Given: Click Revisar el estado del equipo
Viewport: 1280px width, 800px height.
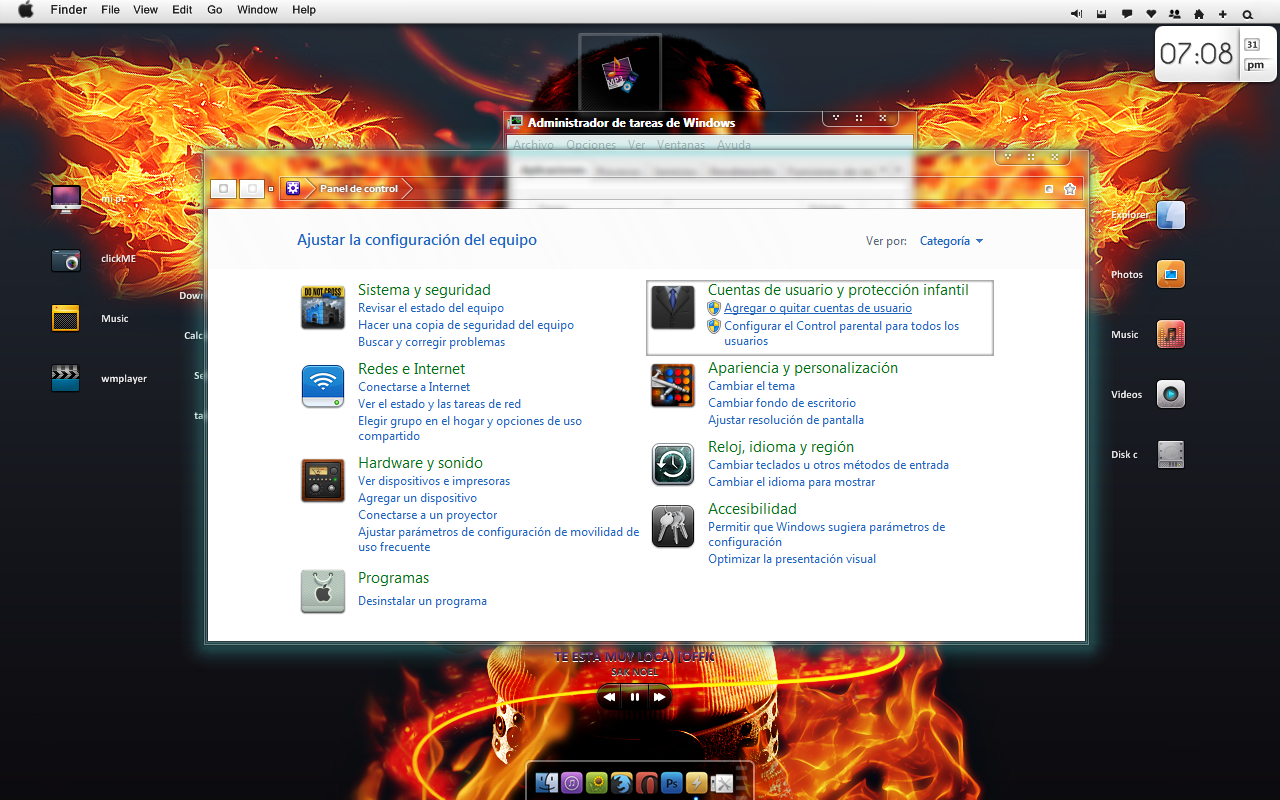Looking at the screenshot, I should pos(431,308).
